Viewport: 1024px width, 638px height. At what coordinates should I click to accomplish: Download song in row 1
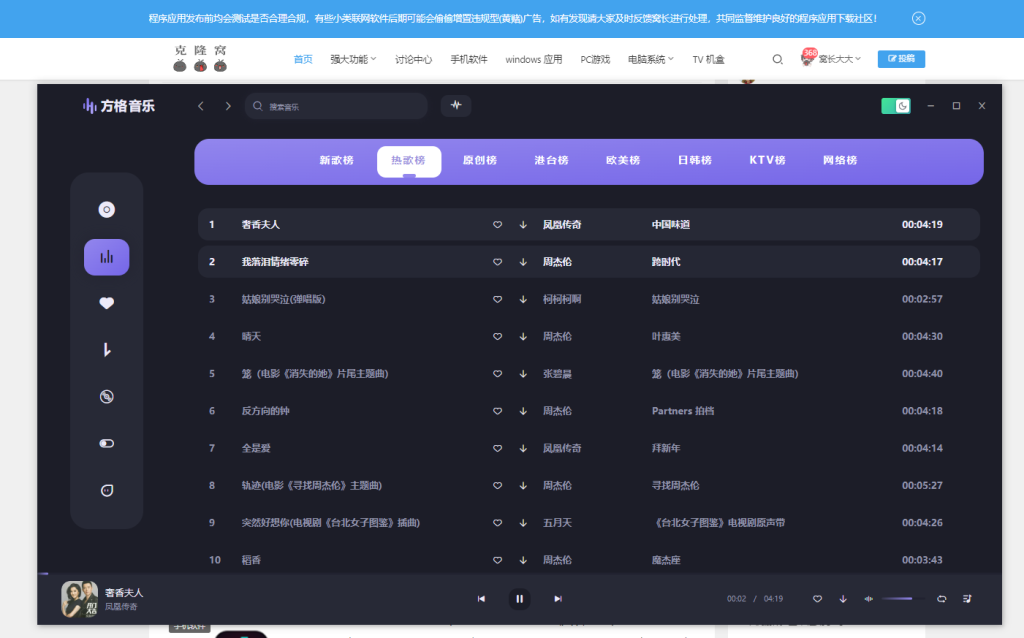523,225
